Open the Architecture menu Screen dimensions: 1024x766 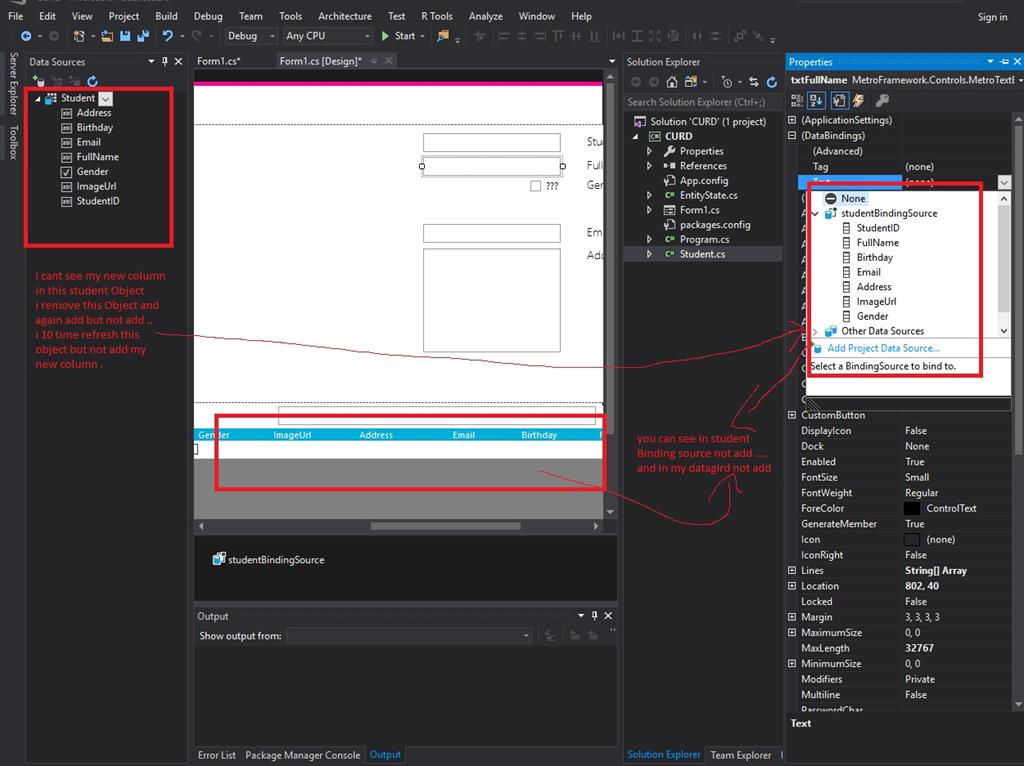345,16
